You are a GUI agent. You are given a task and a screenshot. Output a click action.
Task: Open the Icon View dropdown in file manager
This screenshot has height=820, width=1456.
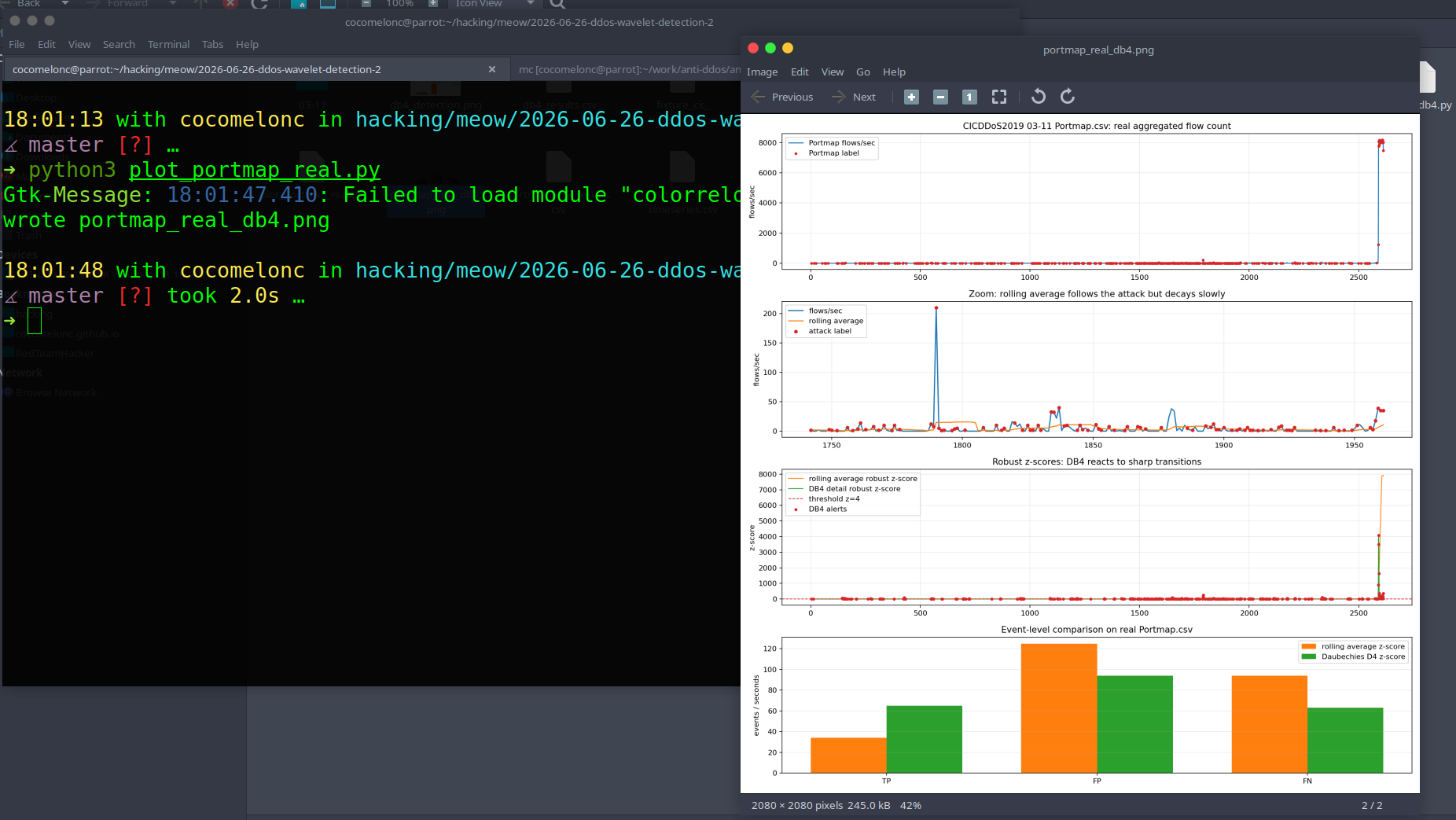coord(495,3)
